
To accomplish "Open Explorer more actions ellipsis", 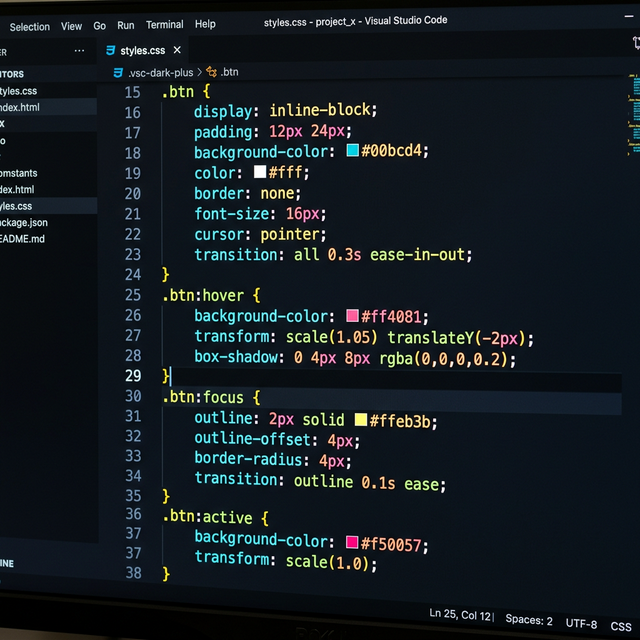I will coord(79,51).
